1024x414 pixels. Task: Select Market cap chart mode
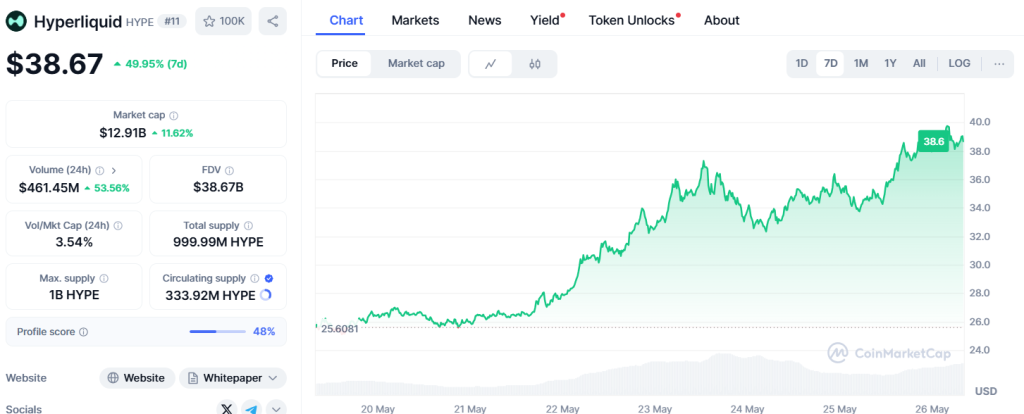pyautogui.click(x=416, y=63)
